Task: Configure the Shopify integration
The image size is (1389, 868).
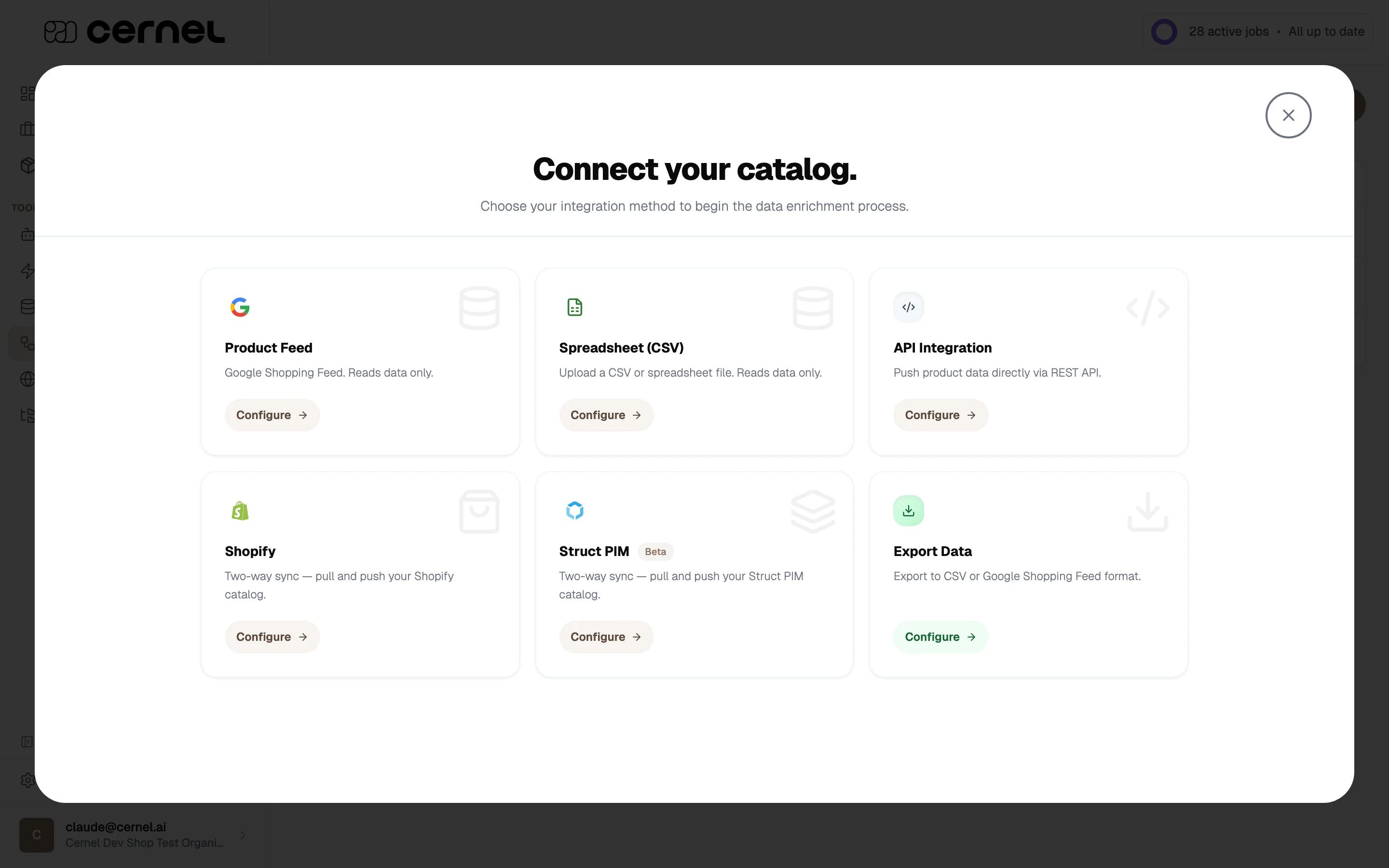Action: point(272,637)
